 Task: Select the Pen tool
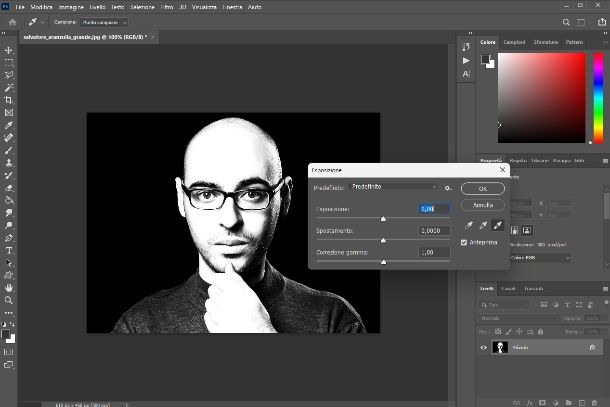pos(9,238)
